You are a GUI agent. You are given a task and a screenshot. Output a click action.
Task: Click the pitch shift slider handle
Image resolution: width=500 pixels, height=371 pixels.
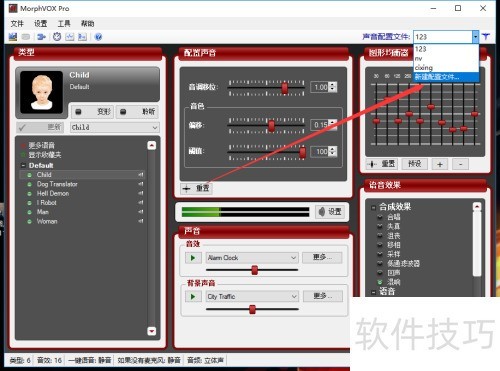tap(284, 88)
